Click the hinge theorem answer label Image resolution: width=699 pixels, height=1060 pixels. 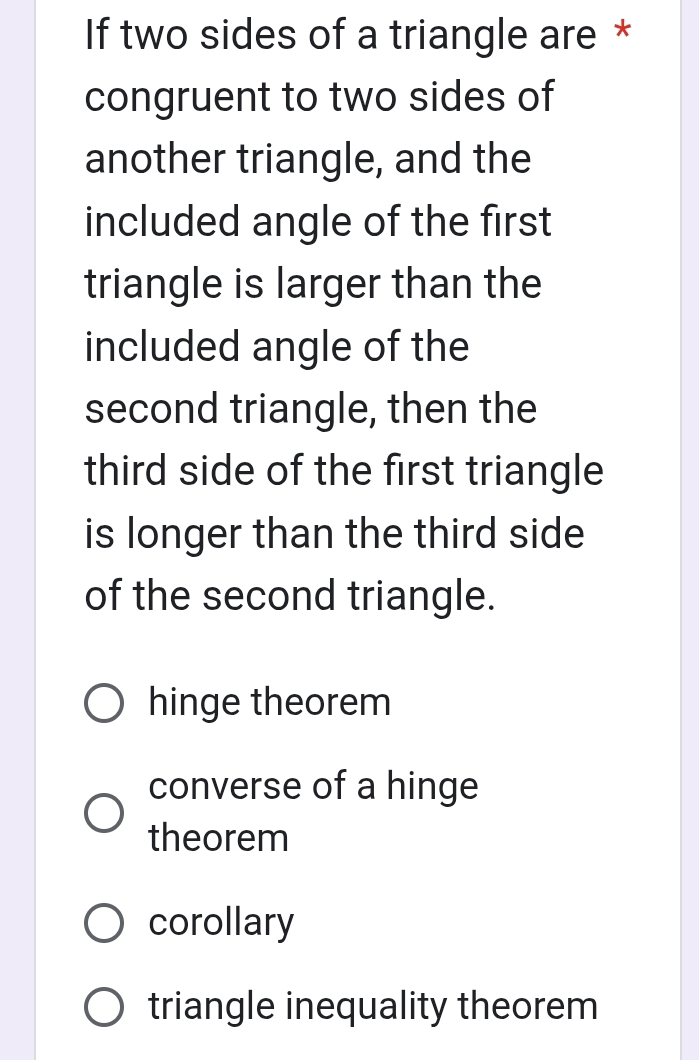click(269, 702)
